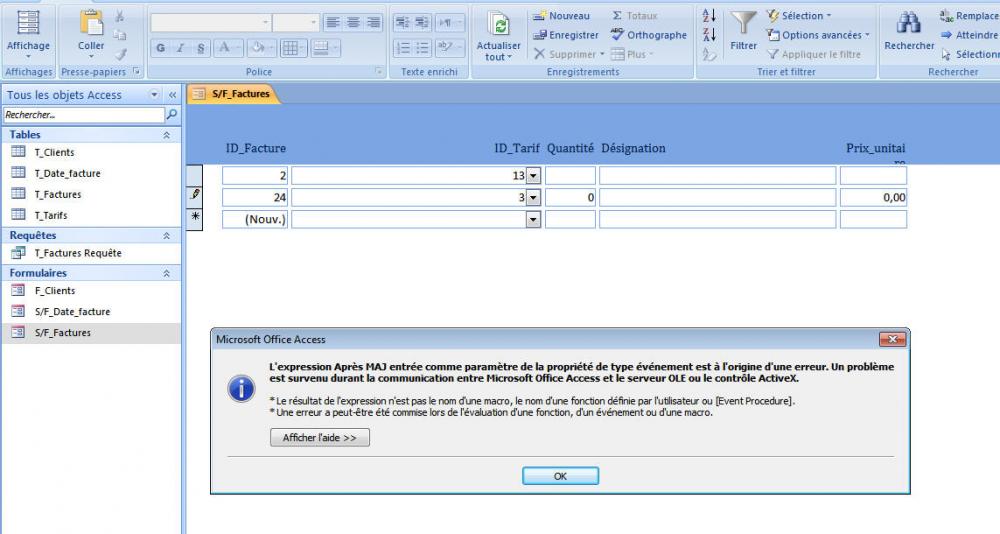Open the Plus more menu
The image size is (1000, 534).
point(632,54)
